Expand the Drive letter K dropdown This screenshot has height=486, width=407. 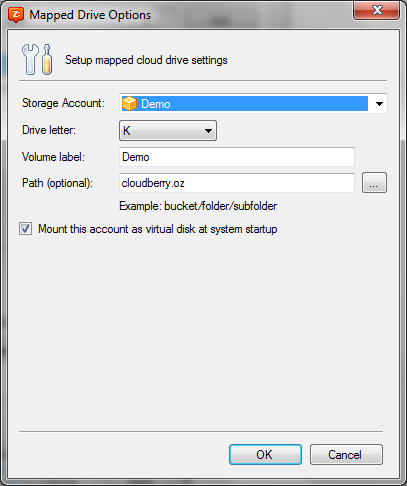[168, 131]
